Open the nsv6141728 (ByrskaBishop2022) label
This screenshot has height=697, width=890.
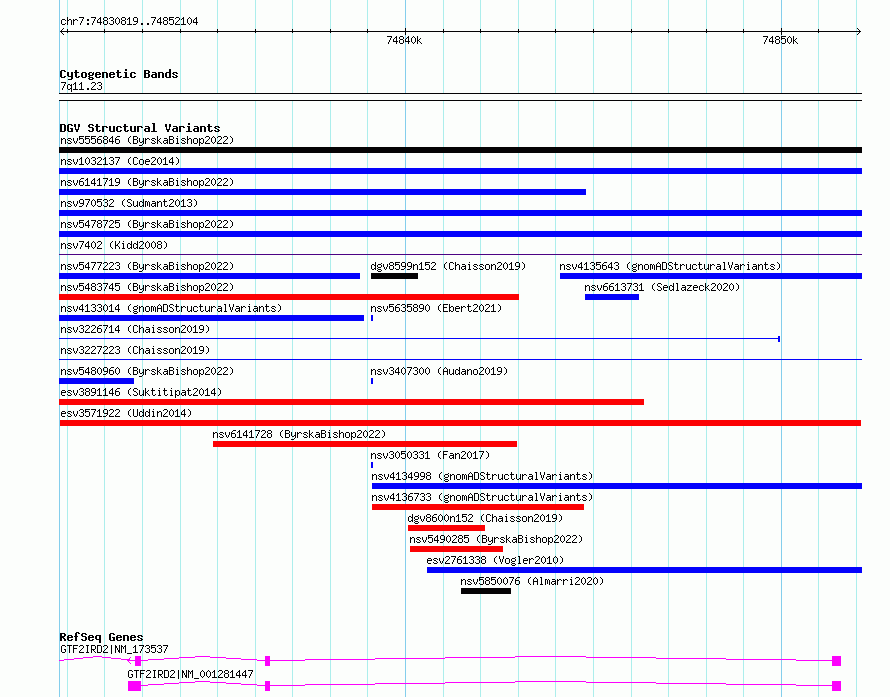coord(299,434)
